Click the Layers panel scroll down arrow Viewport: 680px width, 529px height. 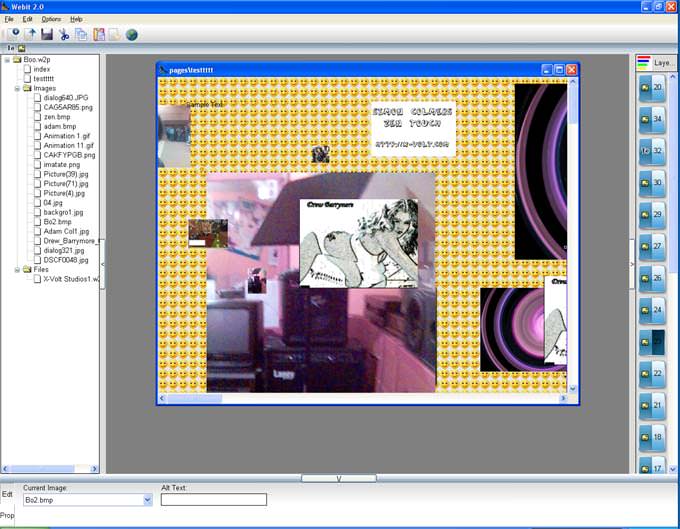673,469
